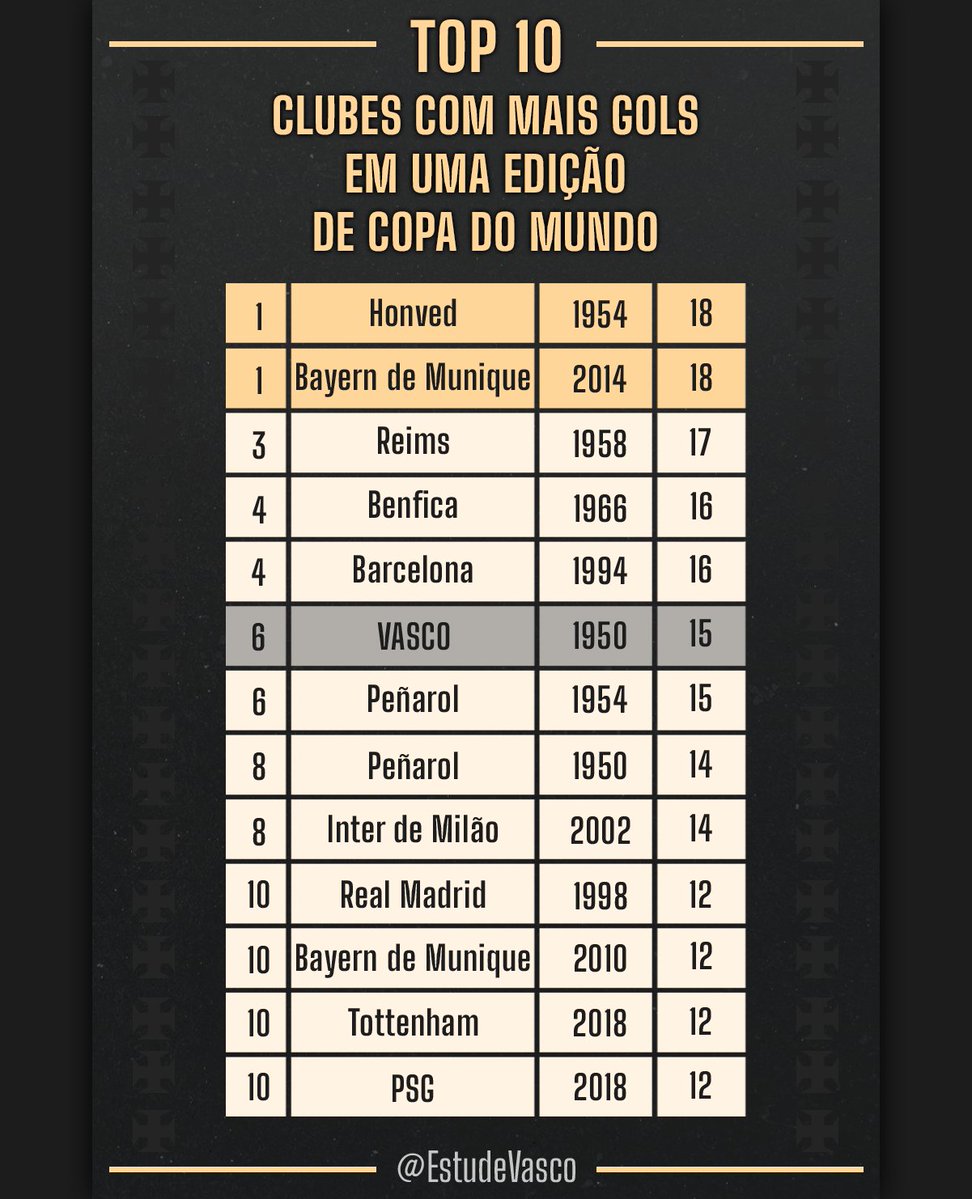Click the "CLUBES COM MAIS GOLS" heading line
972x1199 pixels.
486,117
